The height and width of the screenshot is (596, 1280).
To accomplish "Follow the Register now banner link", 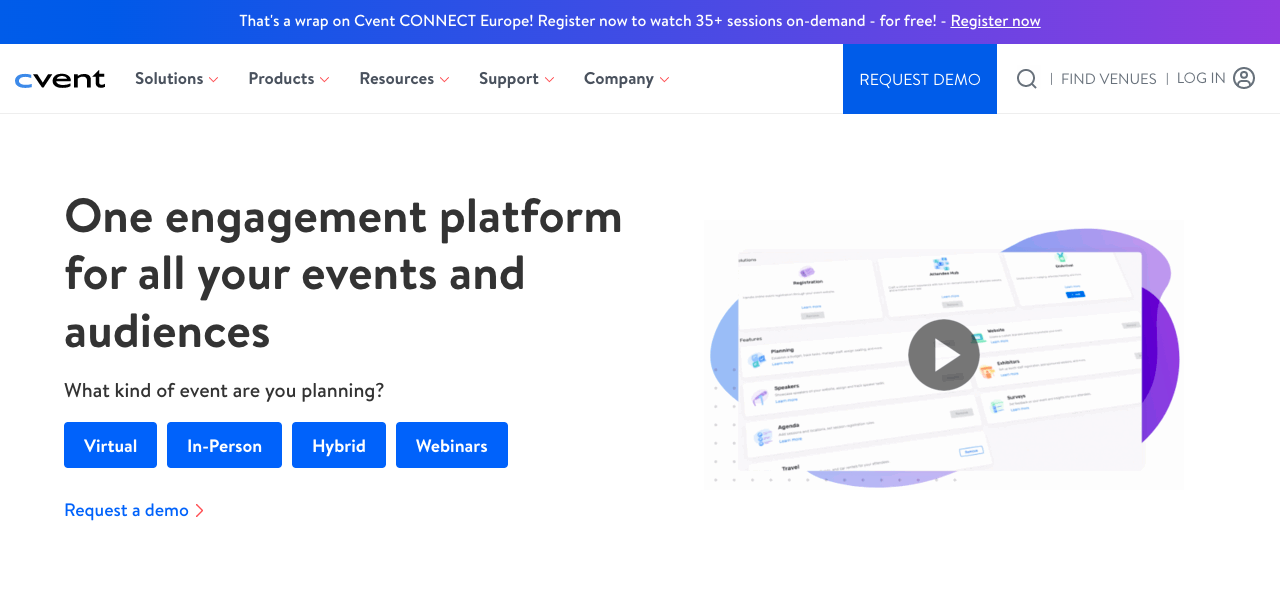I will pyautogui.click(x=995, y=21).
